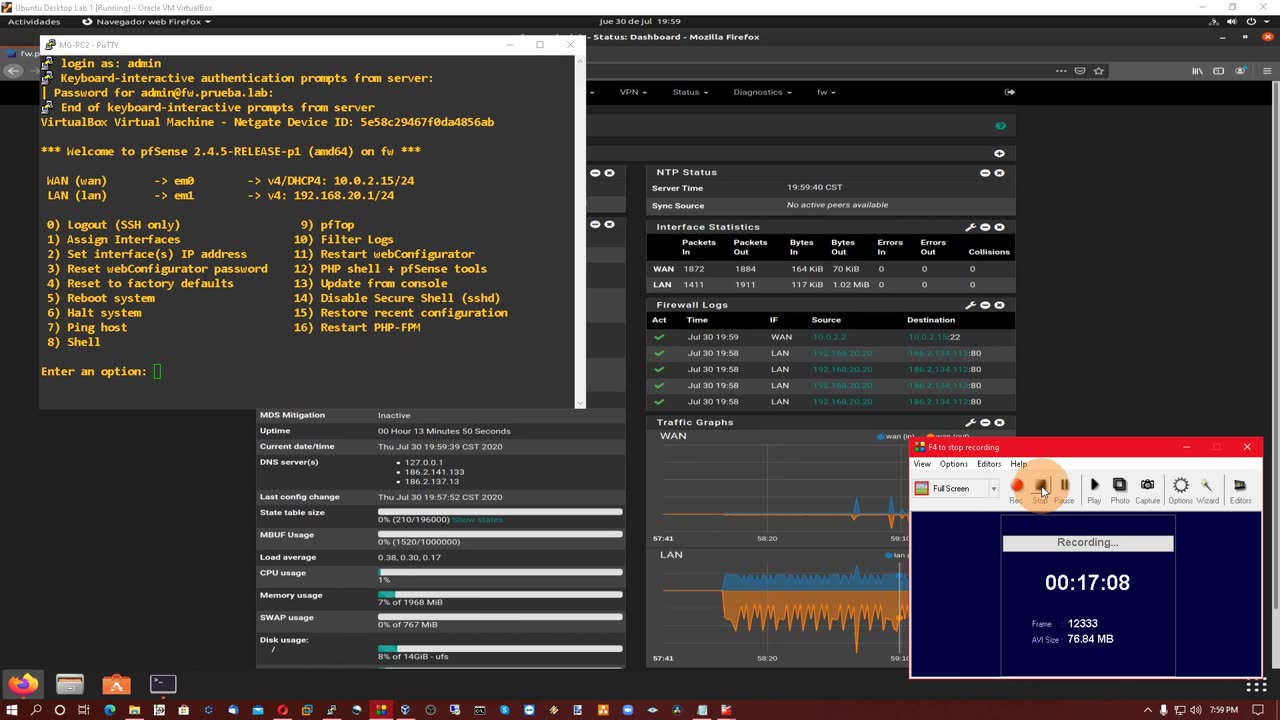Click the plus icon to add widgets

[x=999, y=153]
